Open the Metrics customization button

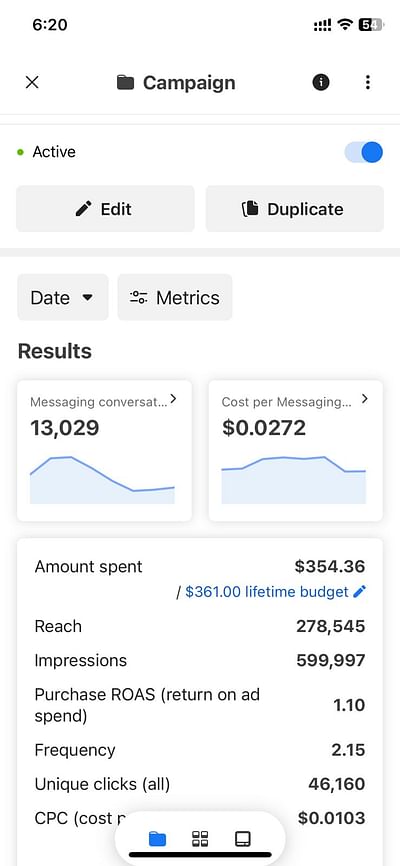click(x=175, y=298)
